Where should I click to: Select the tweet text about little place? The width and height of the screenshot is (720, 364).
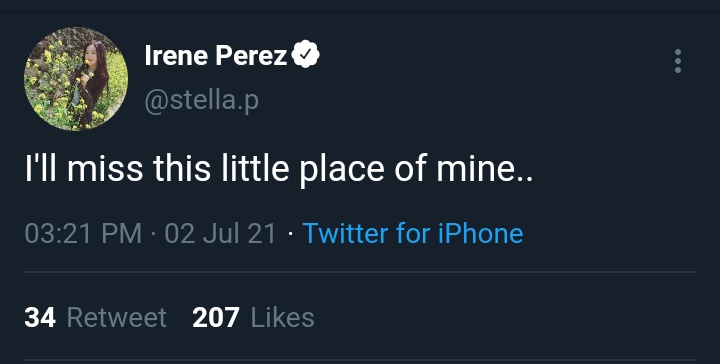(x=279, y=168)
